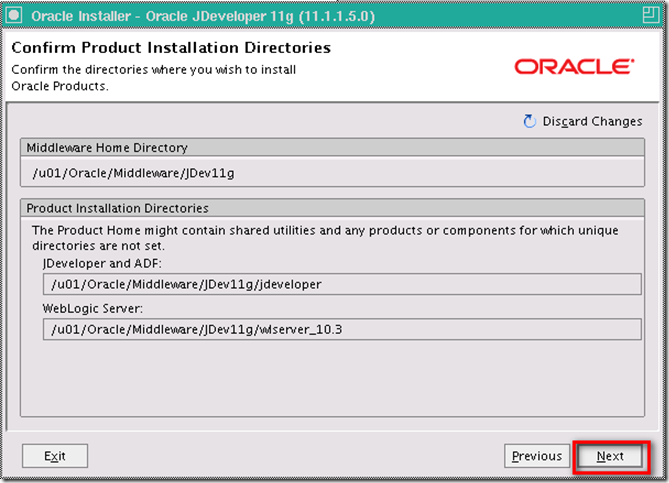Click the 'Confirm Product Installation Directories' heading
Viewport: 669px width, 483px height.
171,47
